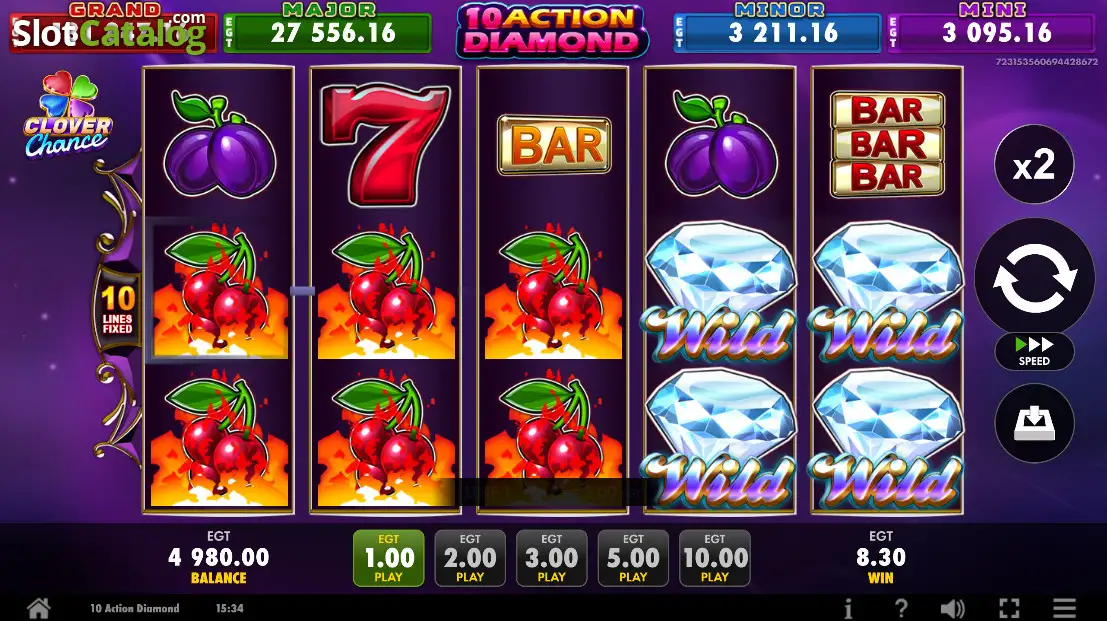Go to lobby via home icon
1107x621 pixels.
click(x=39, y=608)
